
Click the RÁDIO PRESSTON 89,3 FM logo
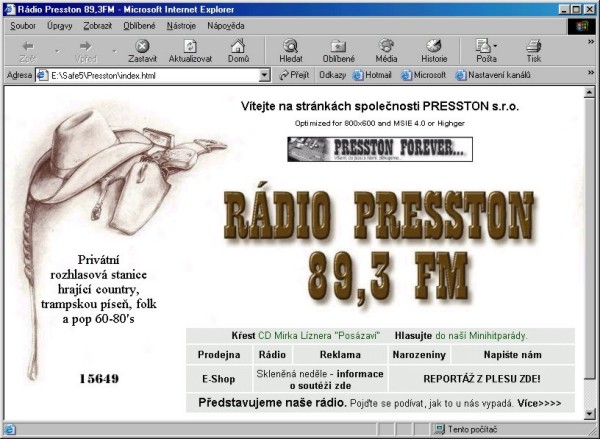coord(379,247)
